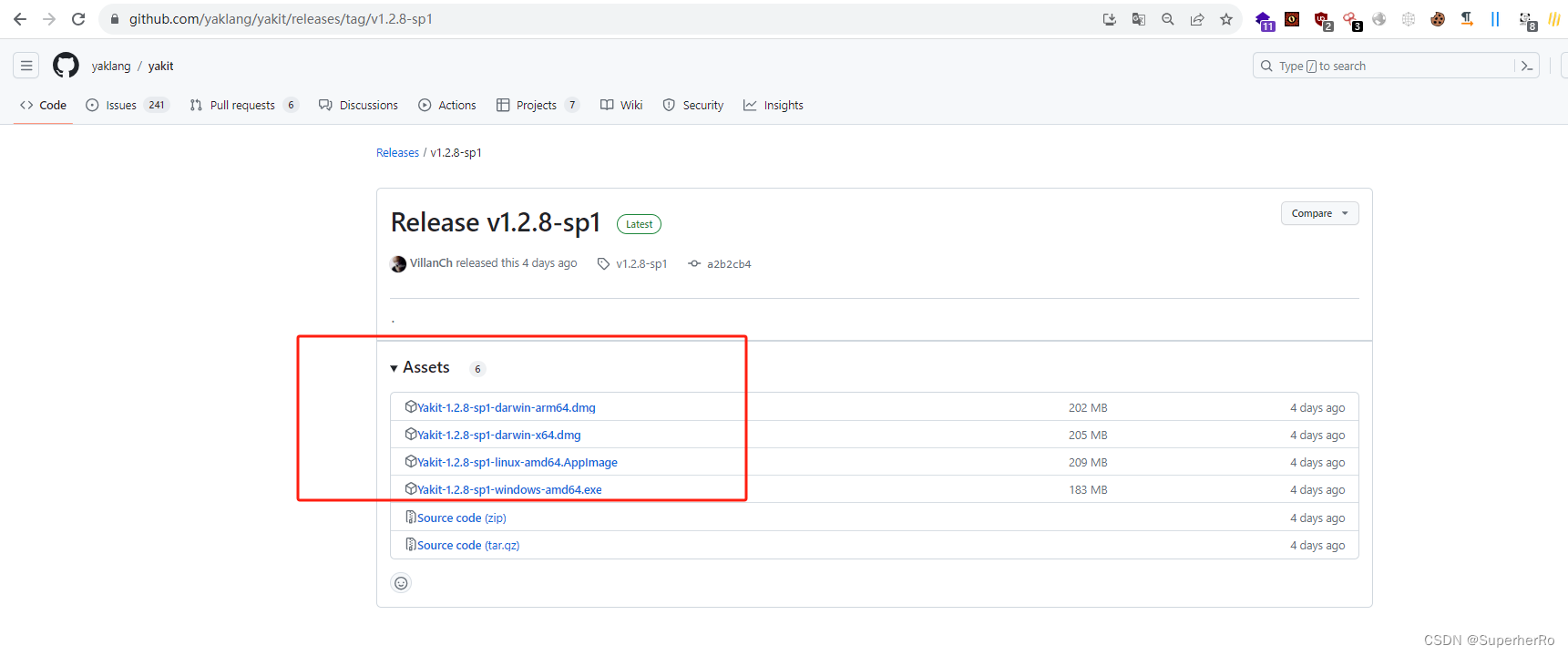Open the blue double-bar extension icon
This screenshot has height=656, width=1568.
tap(1495, 19)
